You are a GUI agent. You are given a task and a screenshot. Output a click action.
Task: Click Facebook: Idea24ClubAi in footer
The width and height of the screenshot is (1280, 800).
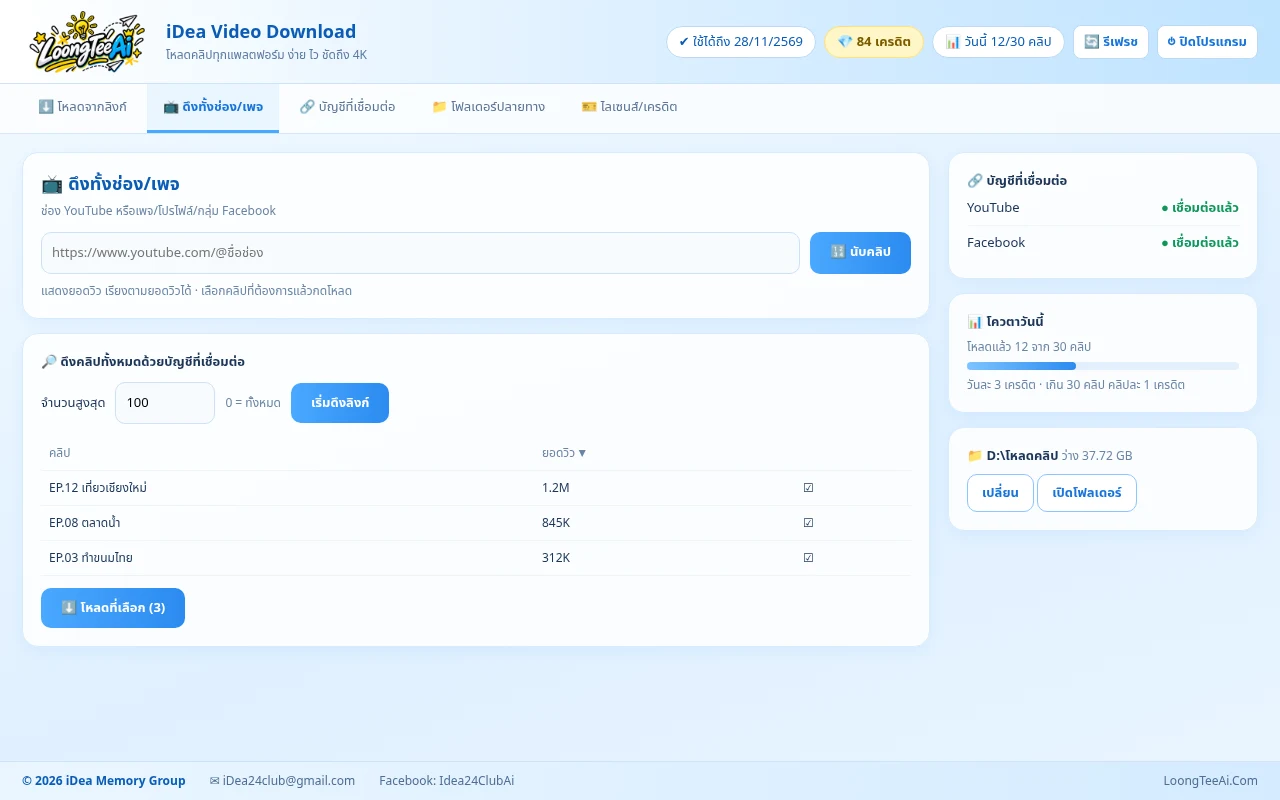447,781
